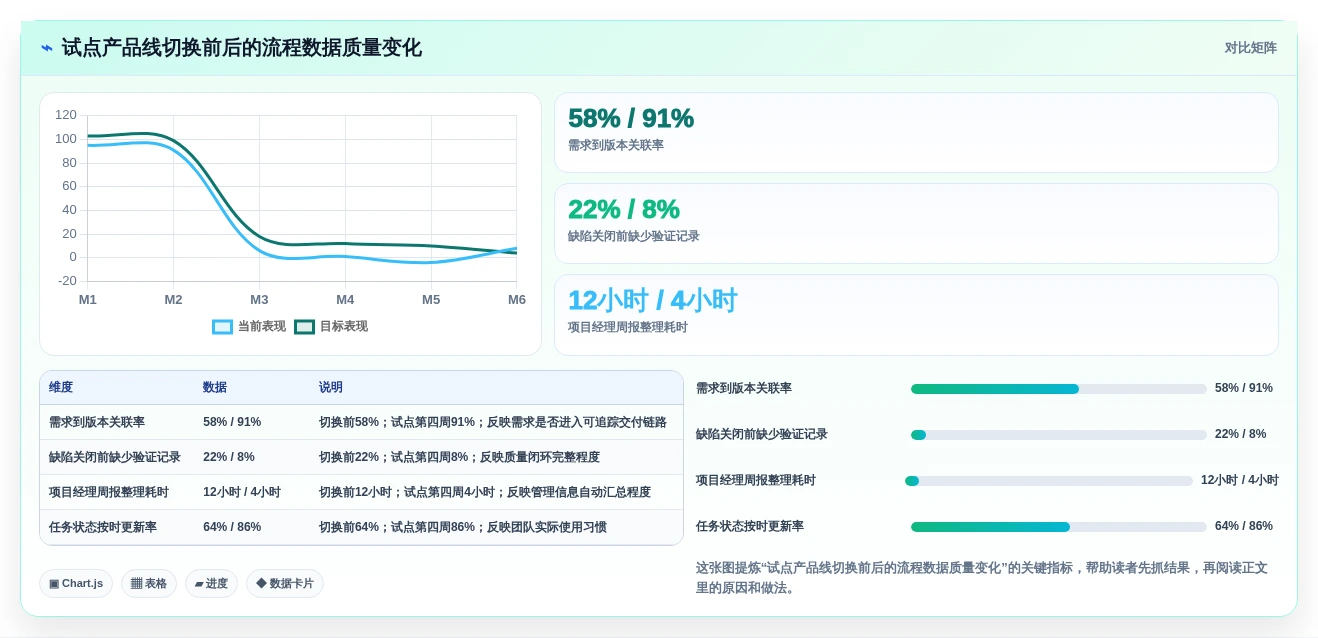Click the M1 axis label on chart
This screenshot has width=1318, height=638.
88,300
